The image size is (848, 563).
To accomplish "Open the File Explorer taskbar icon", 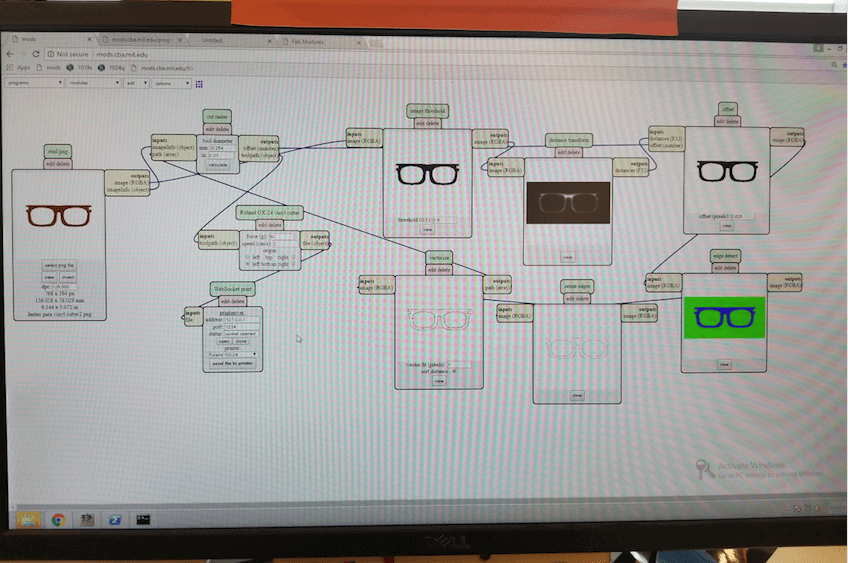I will [28, 520].
